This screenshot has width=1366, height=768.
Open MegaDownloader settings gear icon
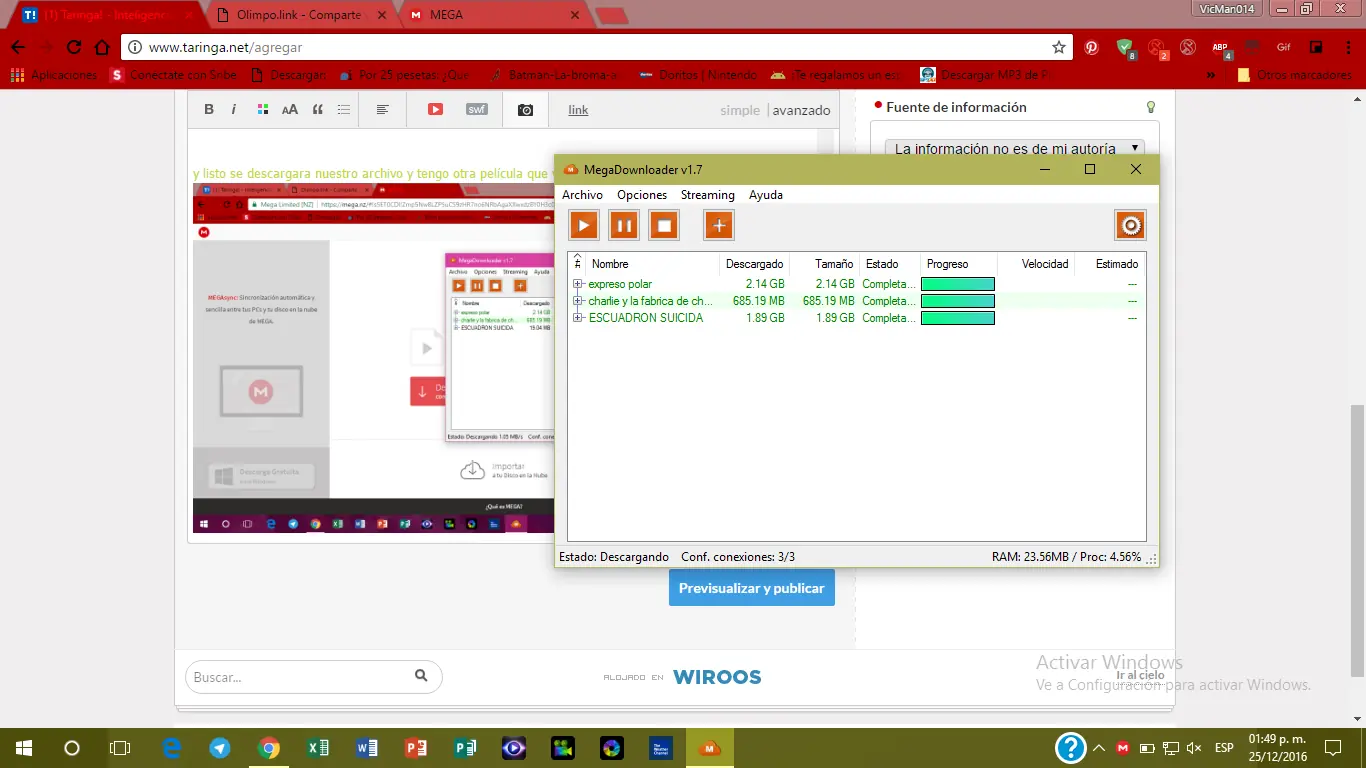coord(1131,225)
